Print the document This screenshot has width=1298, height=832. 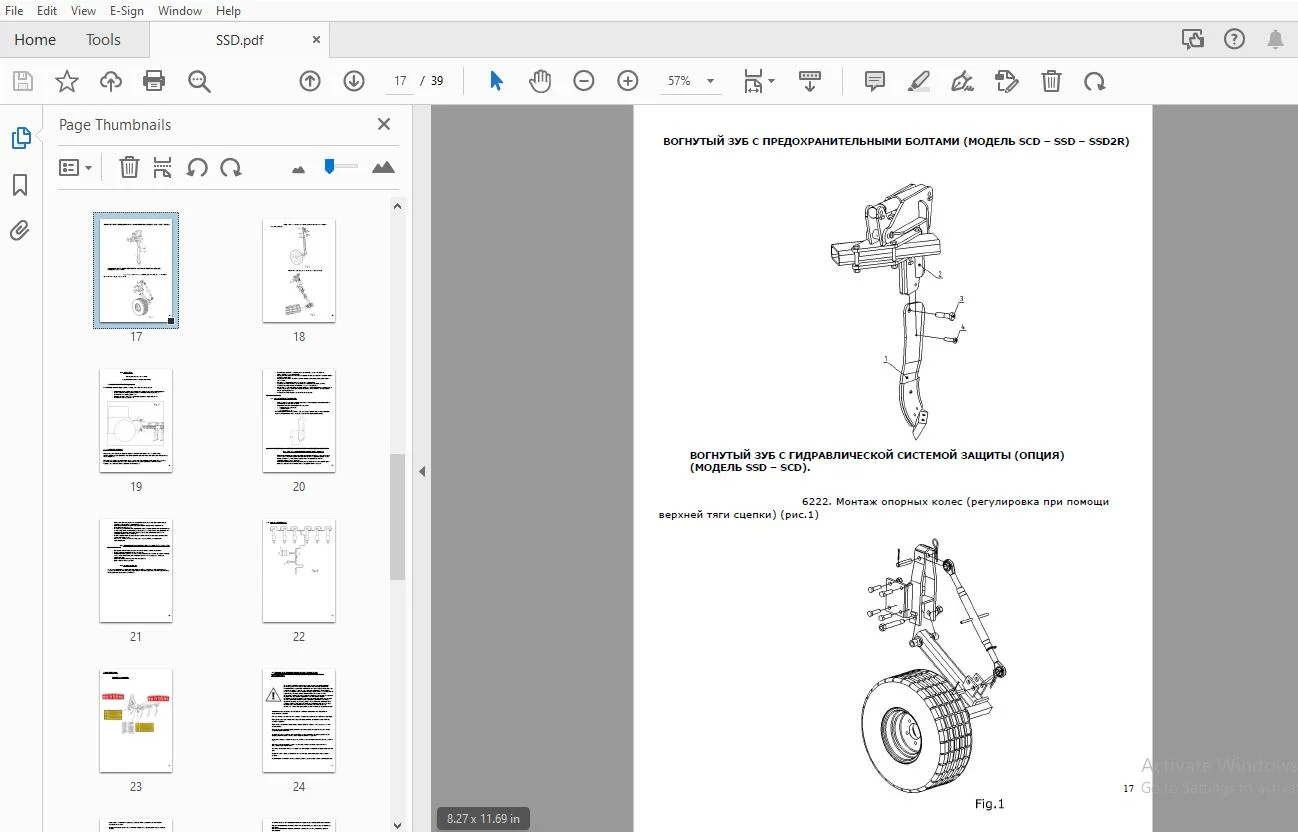pyautogui.click(x=154, y=81)
